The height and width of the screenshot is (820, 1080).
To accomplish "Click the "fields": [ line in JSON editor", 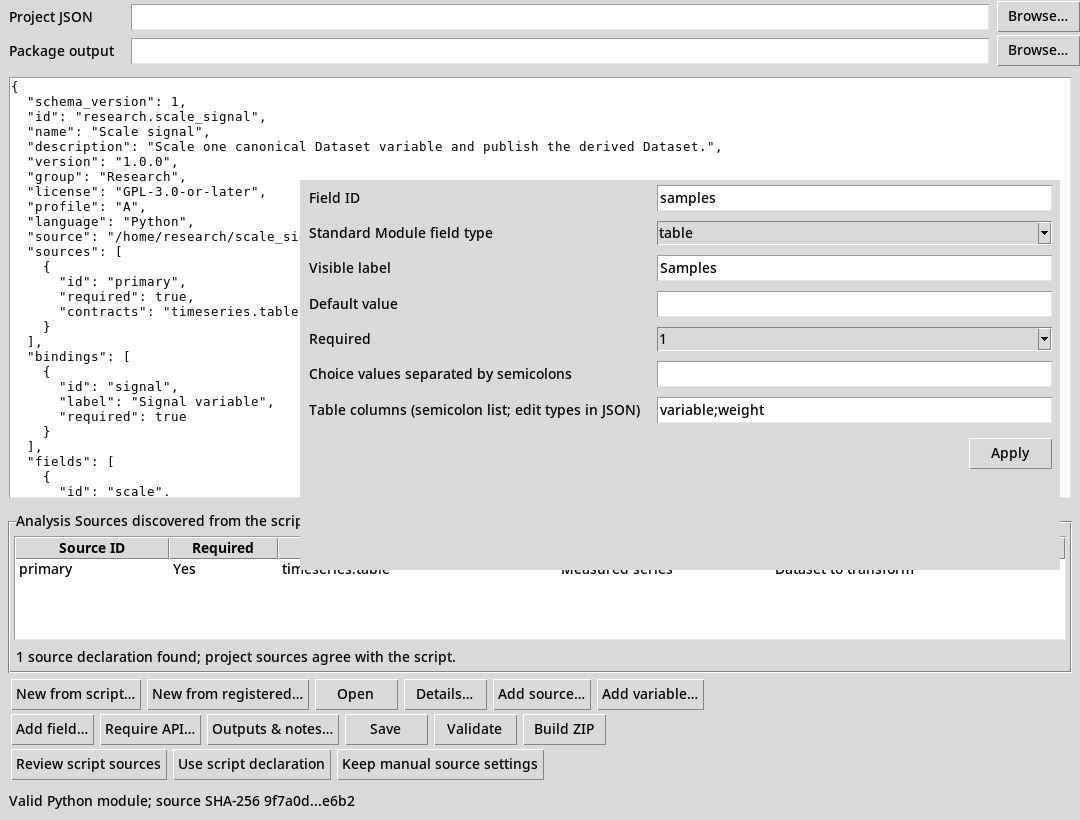I will click(71, 462).
